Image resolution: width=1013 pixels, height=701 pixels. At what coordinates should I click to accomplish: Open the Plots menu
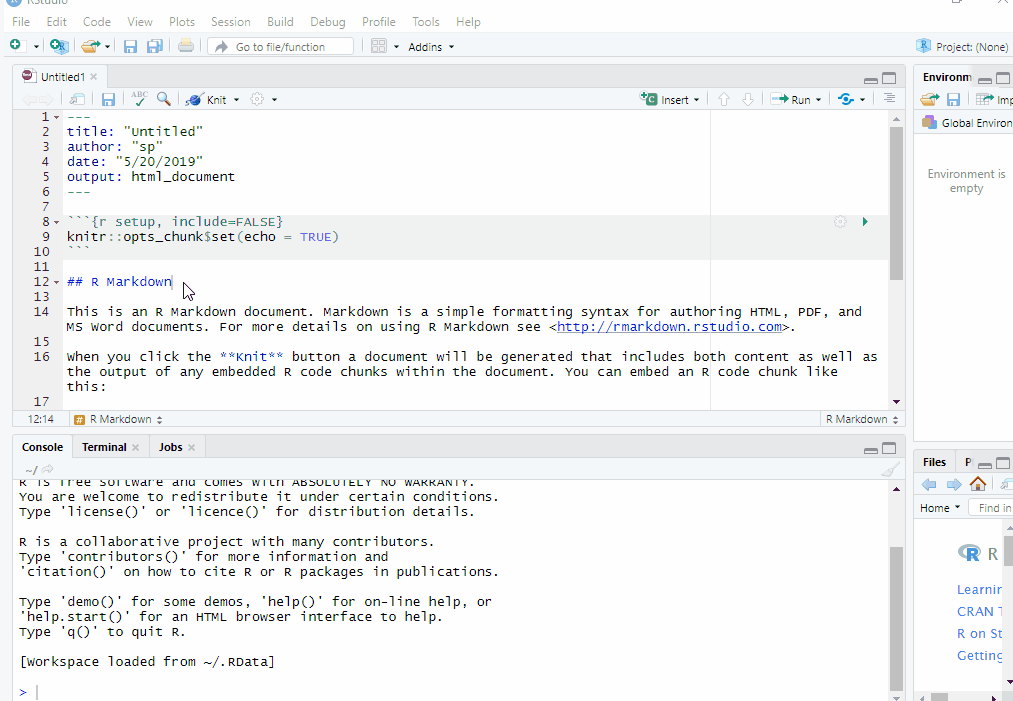pos(182,21)
